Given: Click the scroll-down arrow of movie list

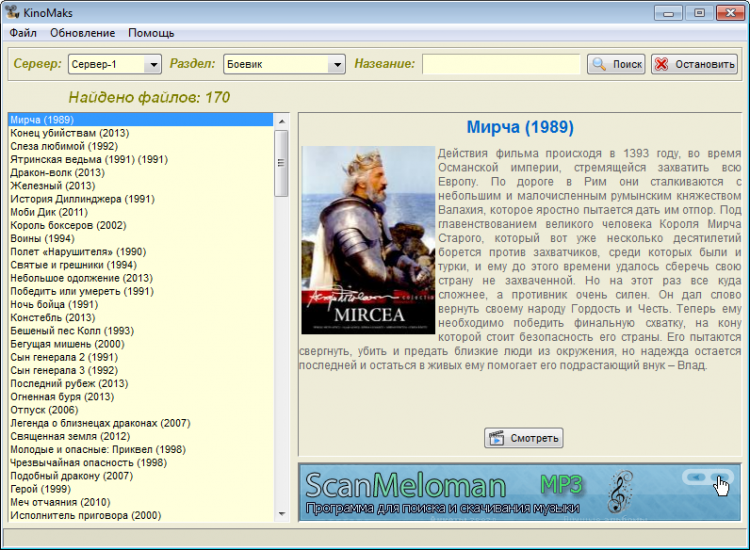Looking at the screenshot, I should coord(281,514).
